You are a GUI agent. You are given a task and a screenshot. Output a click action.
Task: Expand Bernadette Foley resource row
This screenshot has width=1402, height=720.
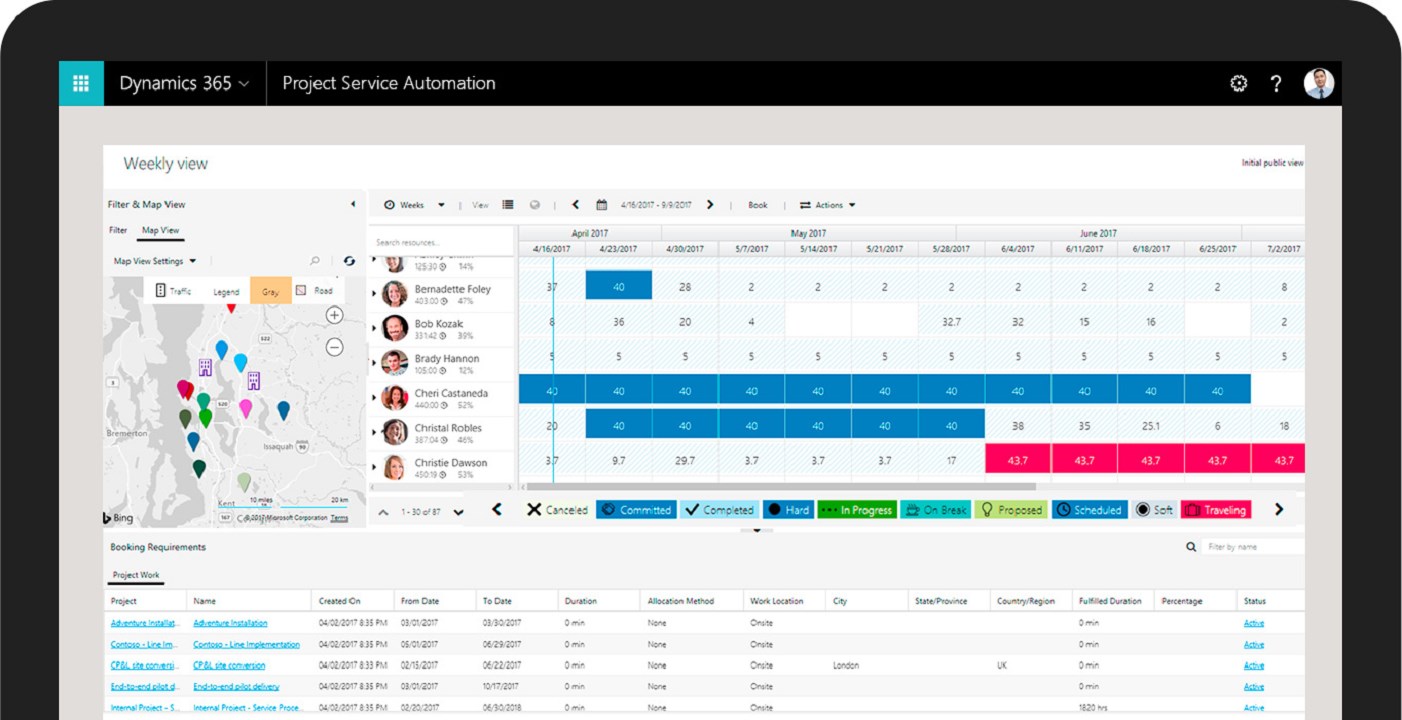pyautogui.click(x=374, y=294)
